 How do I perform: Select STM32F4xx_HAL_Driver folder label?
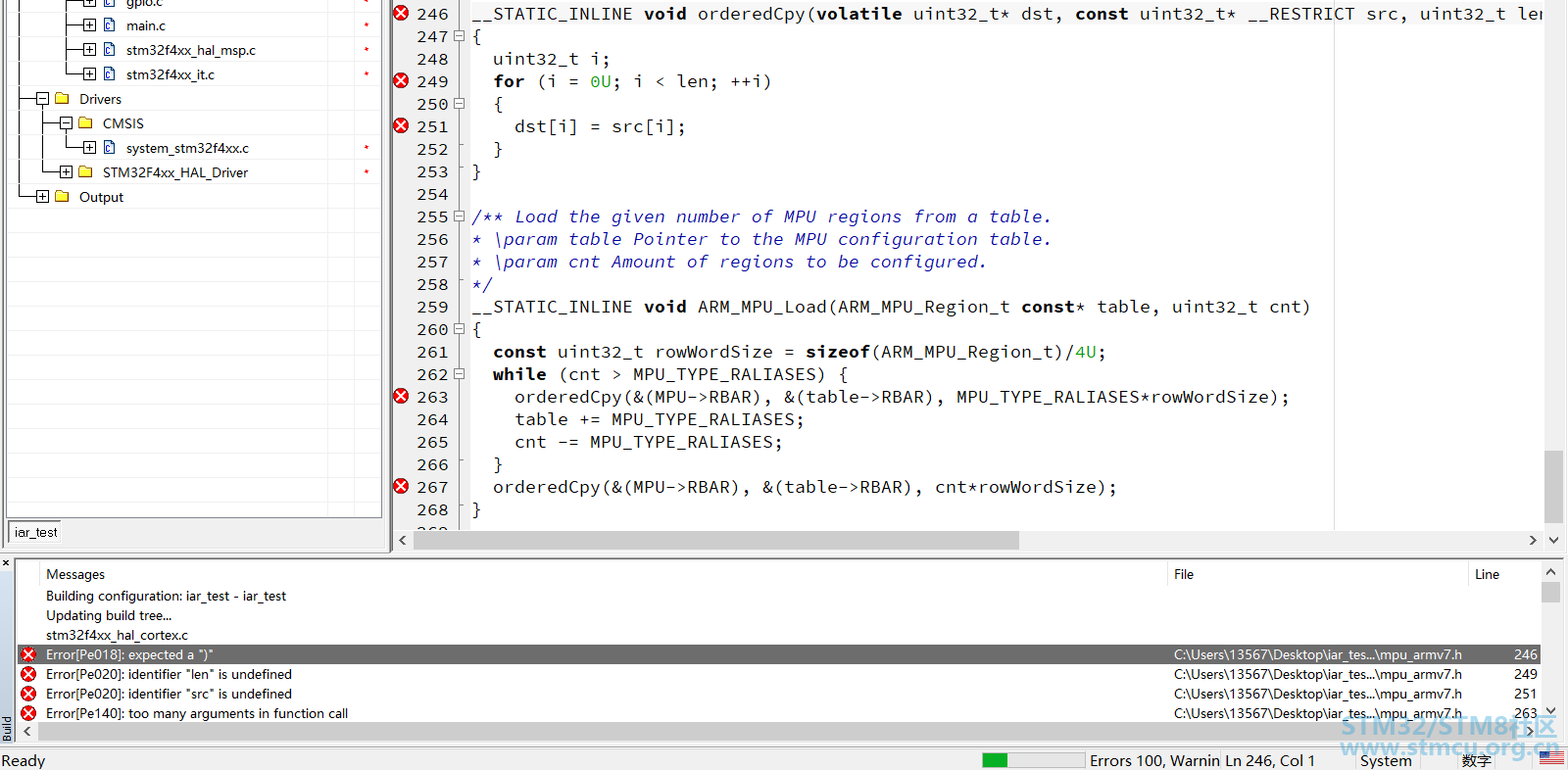[175, 172]
